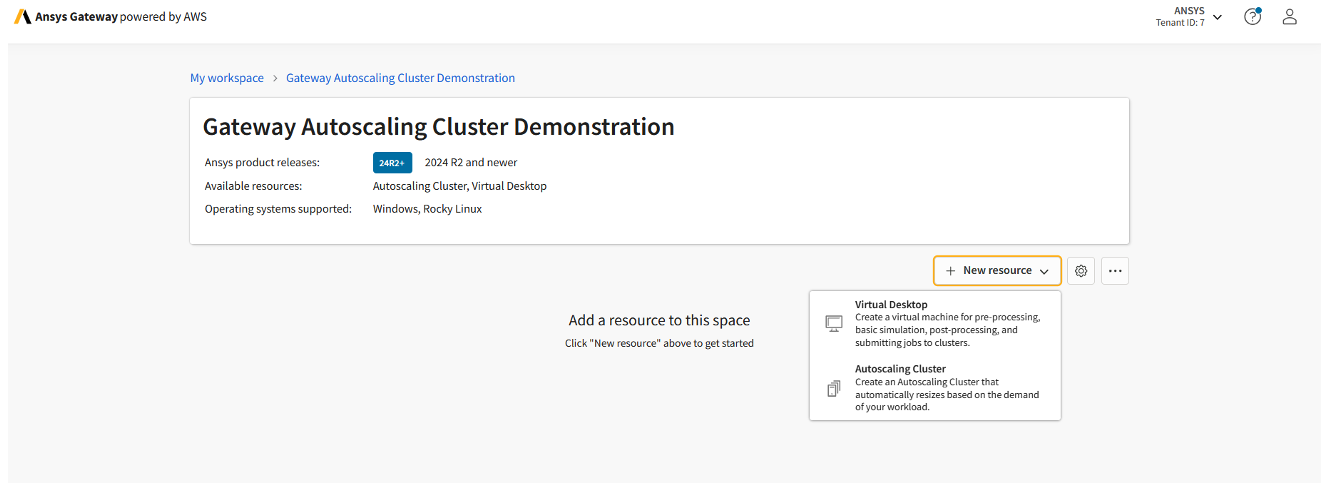The image size is (1328, 489).
Task: Choose Autoscaling Cluster from the resource menu
Action: [x=935, y=388]
